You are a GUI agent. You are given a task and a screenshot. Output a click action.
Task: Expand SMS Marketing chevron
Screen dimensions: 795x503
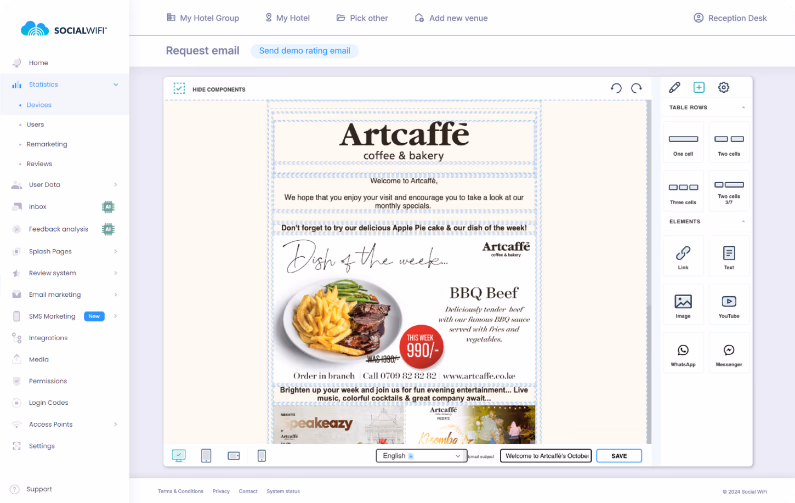click(116, 316)
